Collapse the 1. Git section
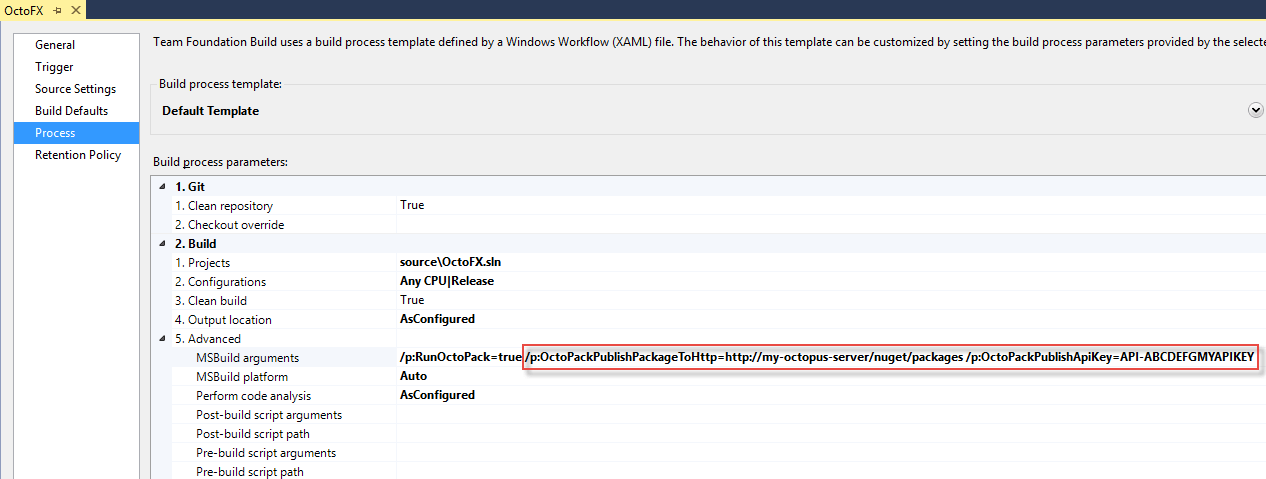This screenshot has width=1266, height=479. point(164,187)
